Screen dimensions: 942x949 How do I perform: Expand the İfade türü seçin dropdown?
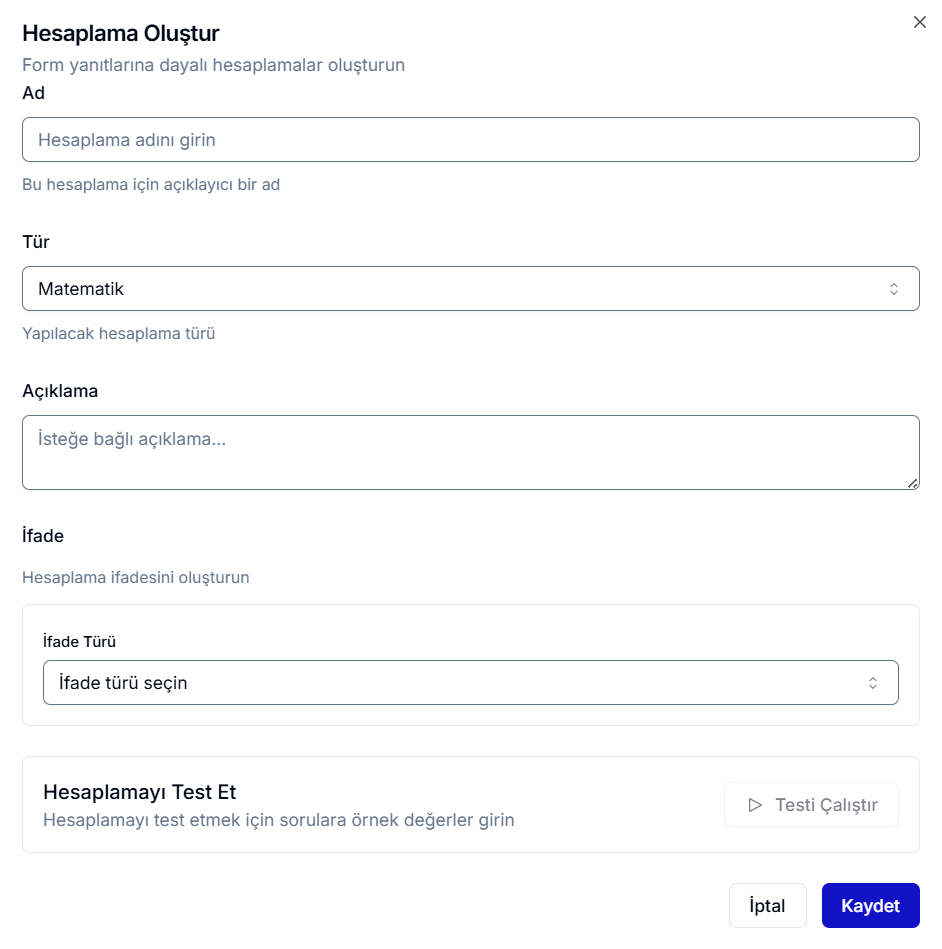coord(470,683)
